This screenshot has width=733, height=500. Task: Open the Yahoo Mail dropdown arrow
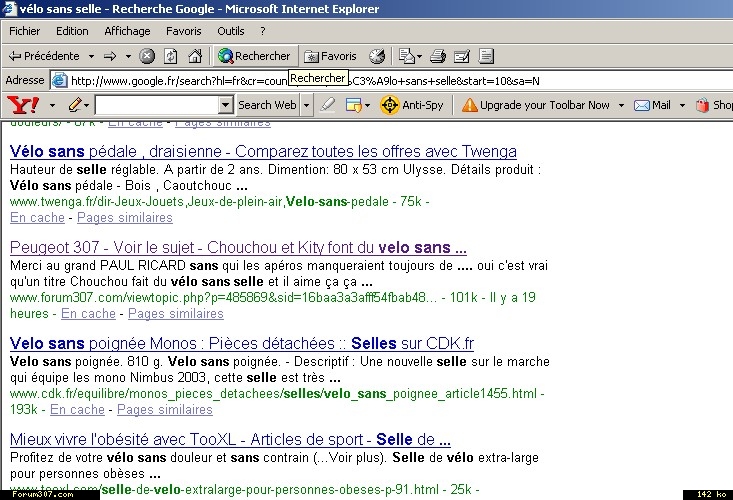pyautogui.click(x=683, y=106)
